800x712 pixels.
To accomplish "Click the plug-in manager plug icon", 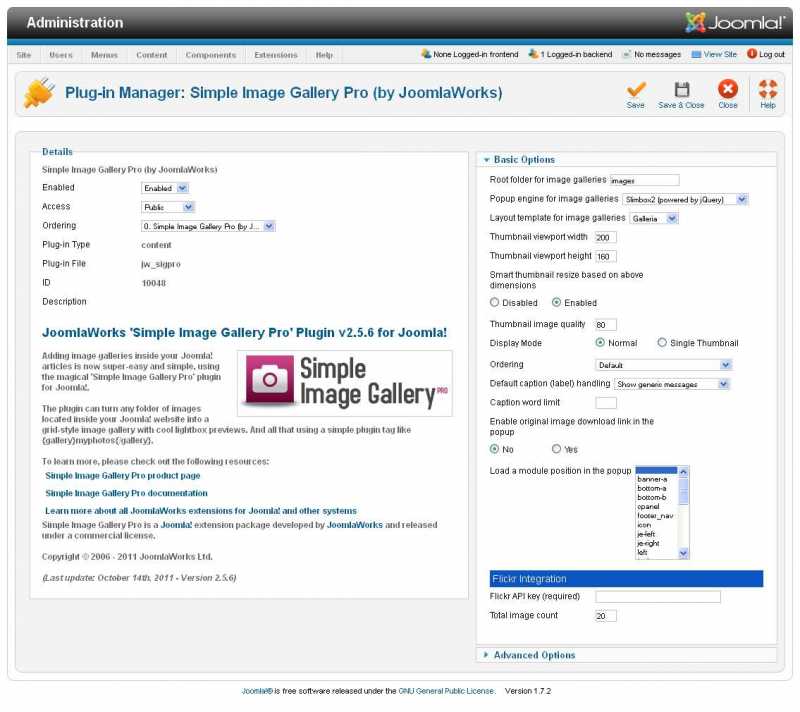I will pyautogui.click(x=39, y=93).
